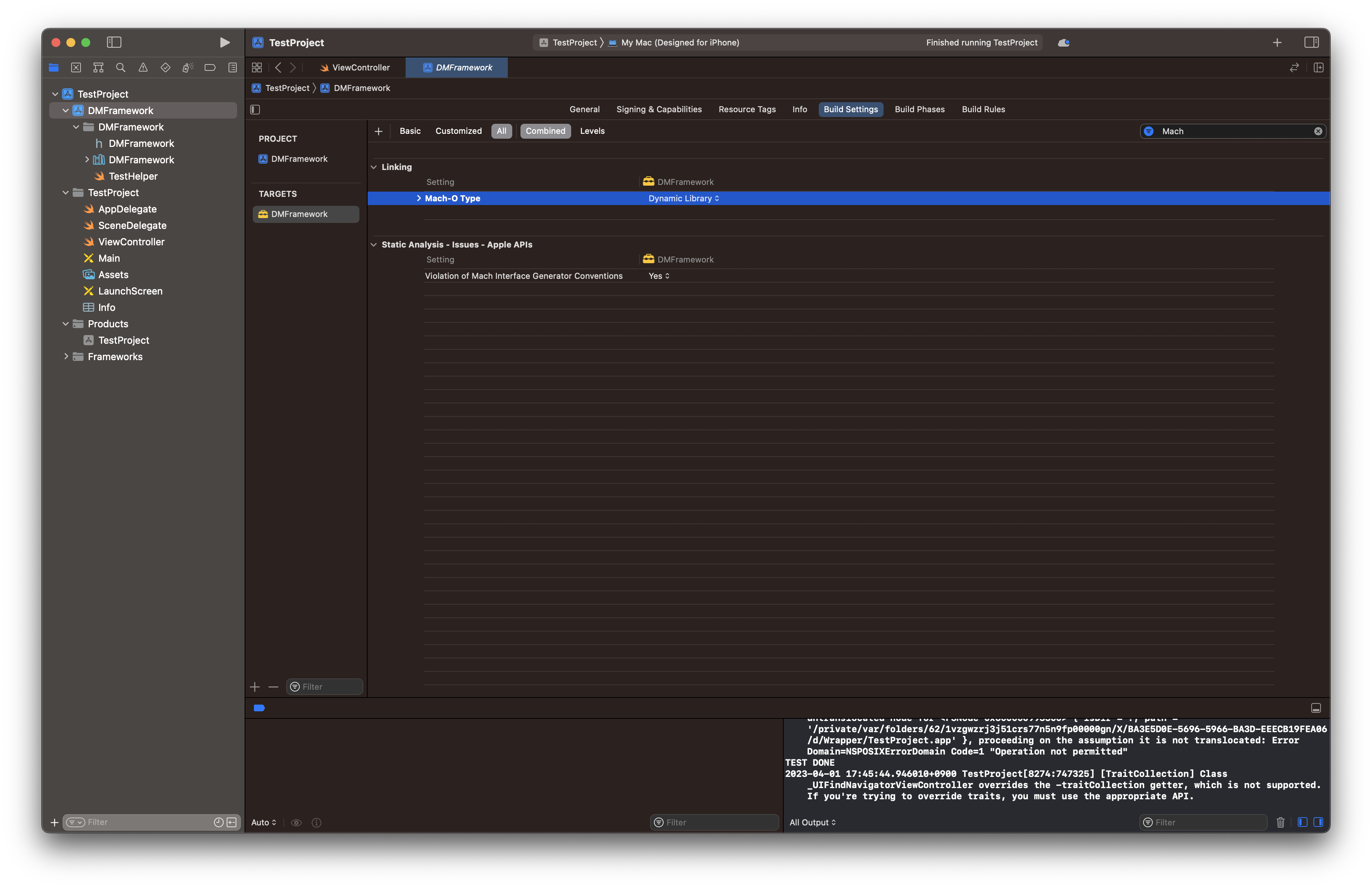Select the TestHelper swift file

(133, 176)
